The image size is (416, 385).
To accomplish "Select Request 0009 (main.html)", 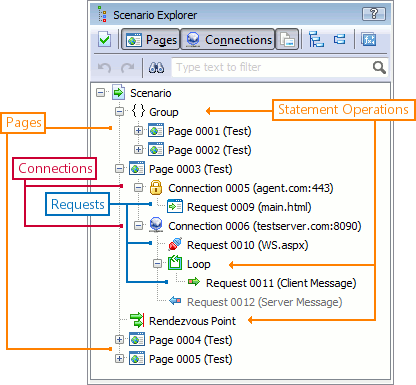I will pyautogui.click(x=249, y=207).
